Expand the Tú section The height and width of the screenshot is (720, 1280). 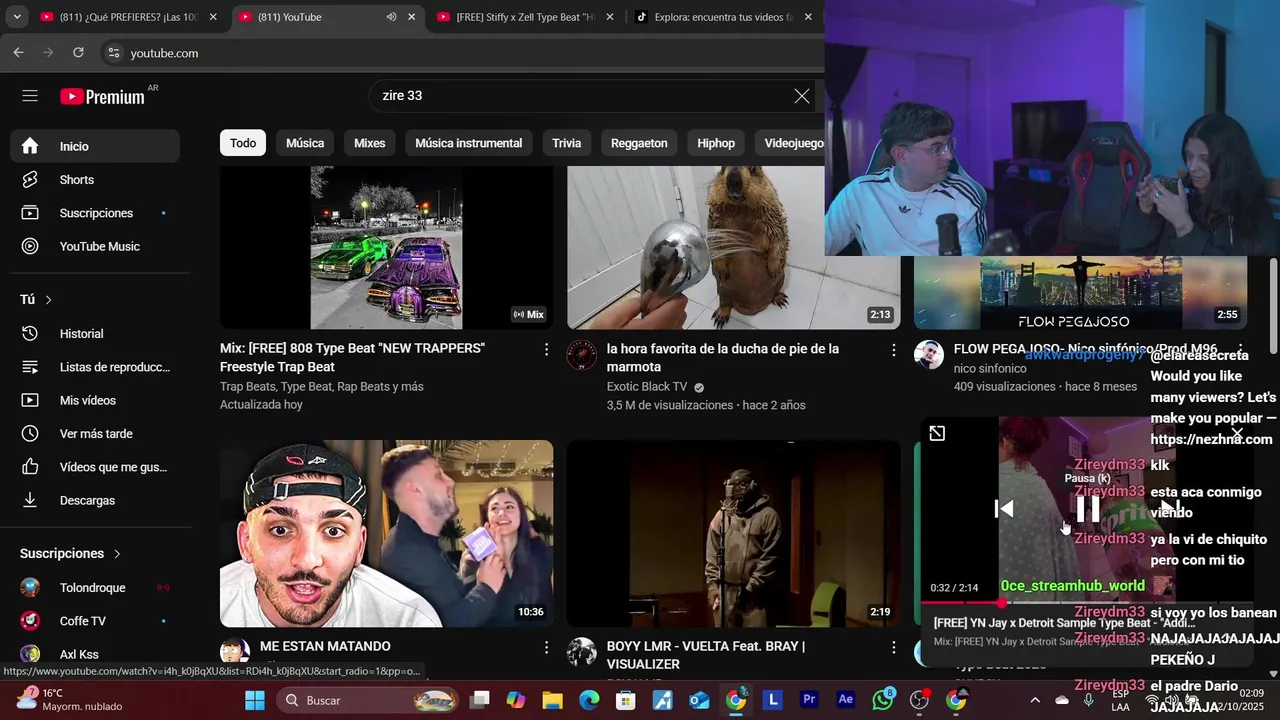(x=36, y=299)
